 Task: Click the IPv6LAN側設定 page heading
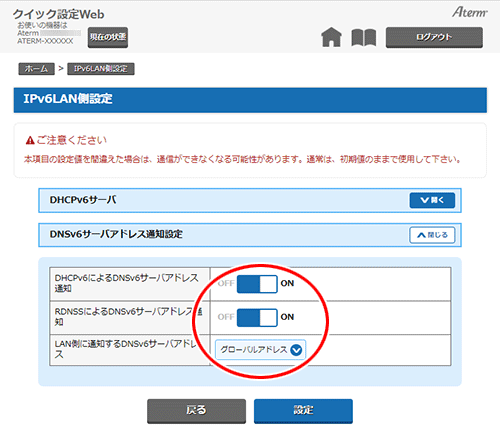(x=68, y=99)
